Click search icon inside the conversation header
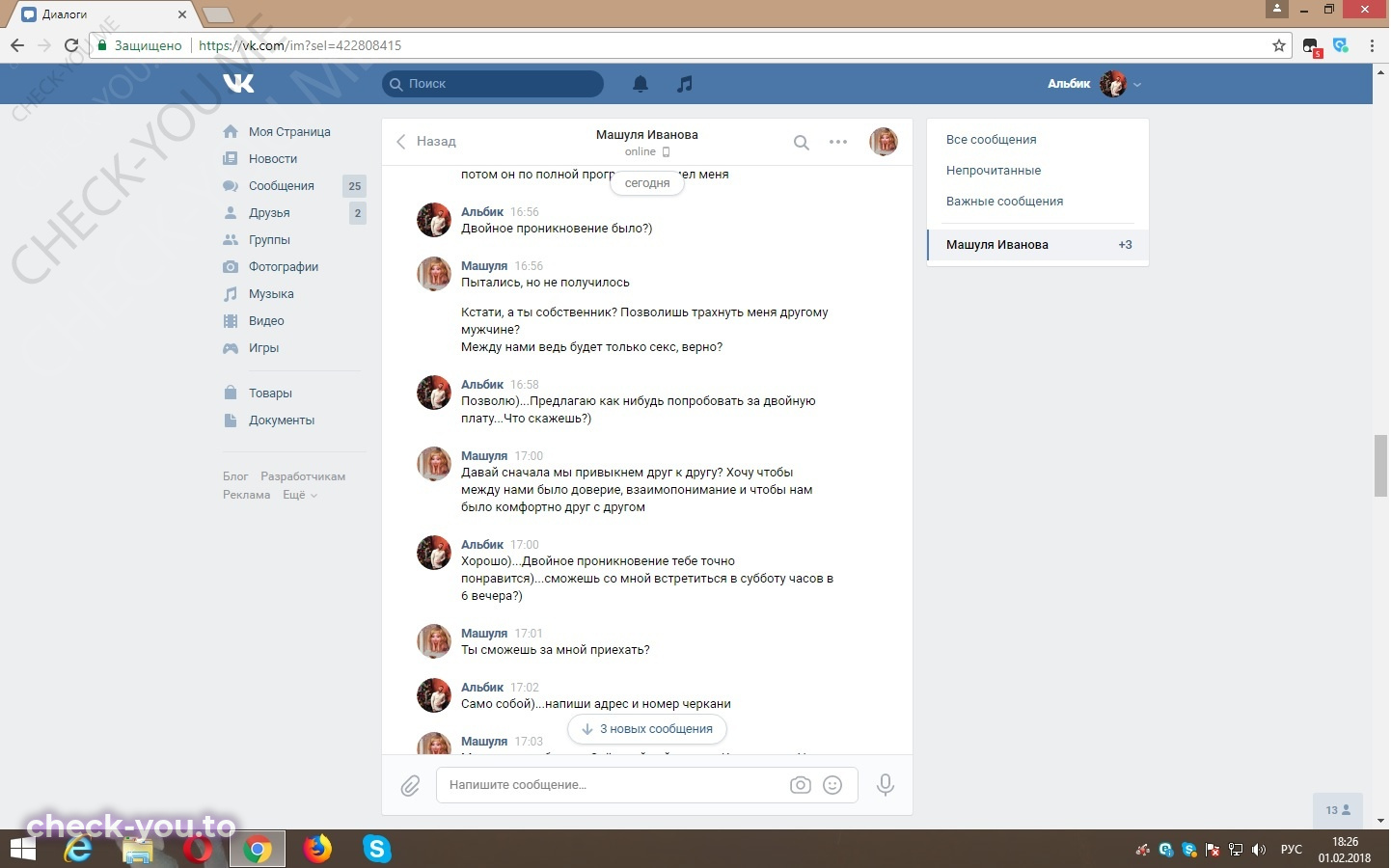The height and width of the screenshot is (868, 1391). click(801, 142)
